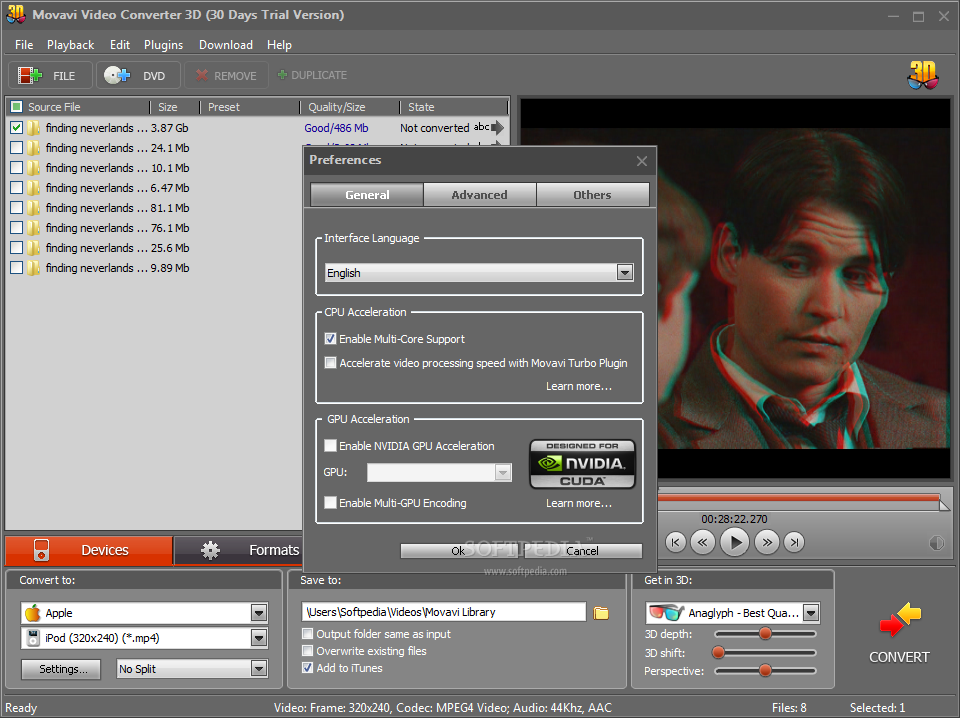Jump to start with the first-frame button
The width and height of the screenshot is (960, 718).
coord(675,542)
